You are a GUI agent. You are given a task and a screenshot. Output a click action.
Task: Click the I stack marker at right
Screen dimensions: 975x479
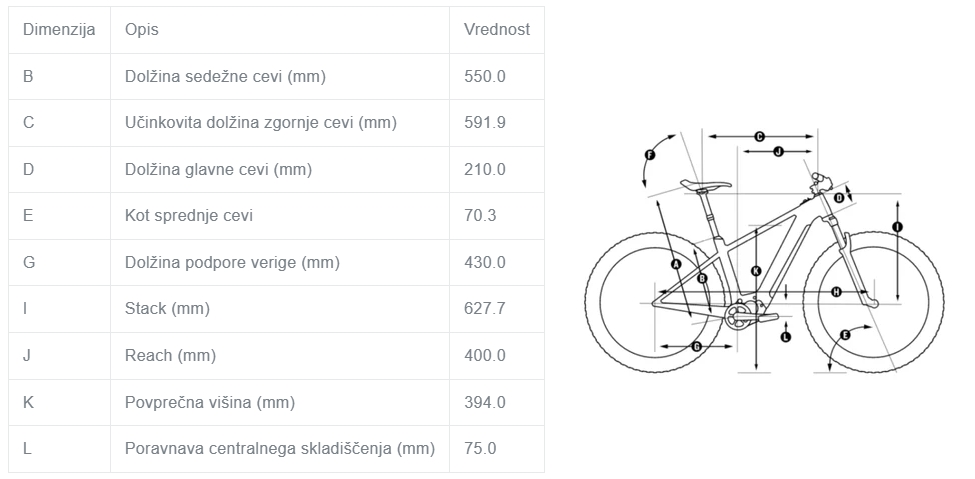pos(897,228)
